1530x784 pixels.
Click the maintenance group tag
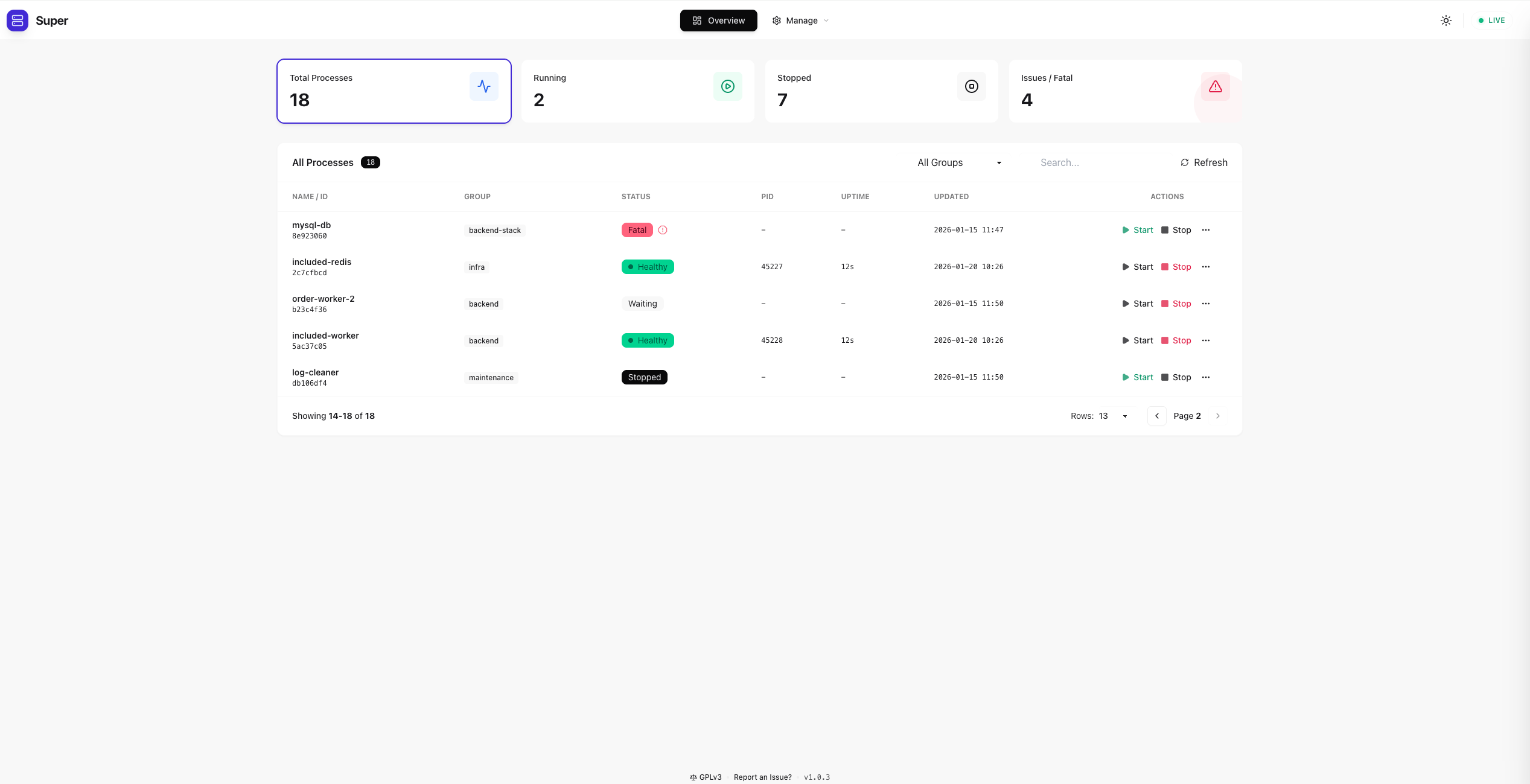click(491, 378)
